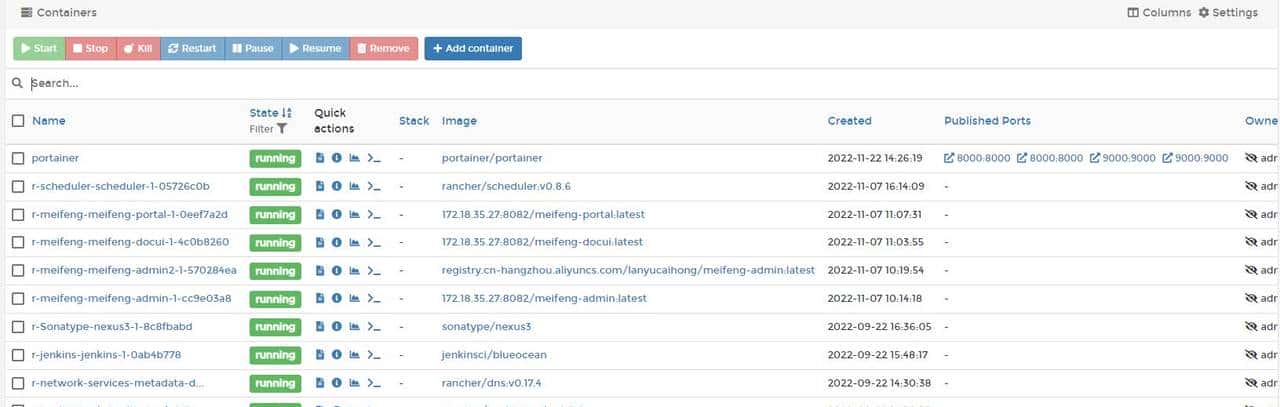This screenshot has width=1280, height=407.
Task: Open the State Filter dropdown
Action: (268, 129)
